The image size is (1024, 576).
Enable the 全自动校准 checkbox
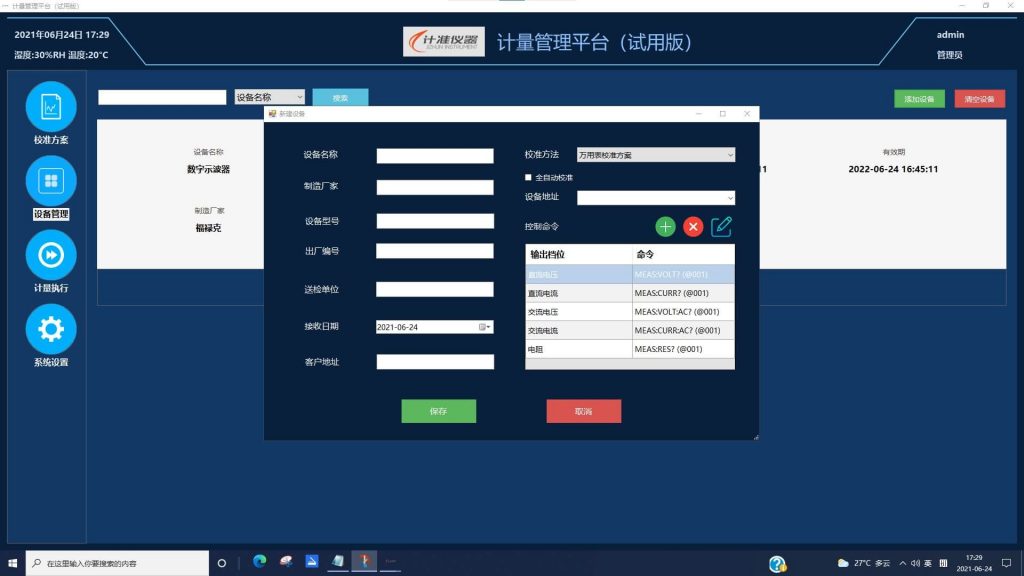529,177
